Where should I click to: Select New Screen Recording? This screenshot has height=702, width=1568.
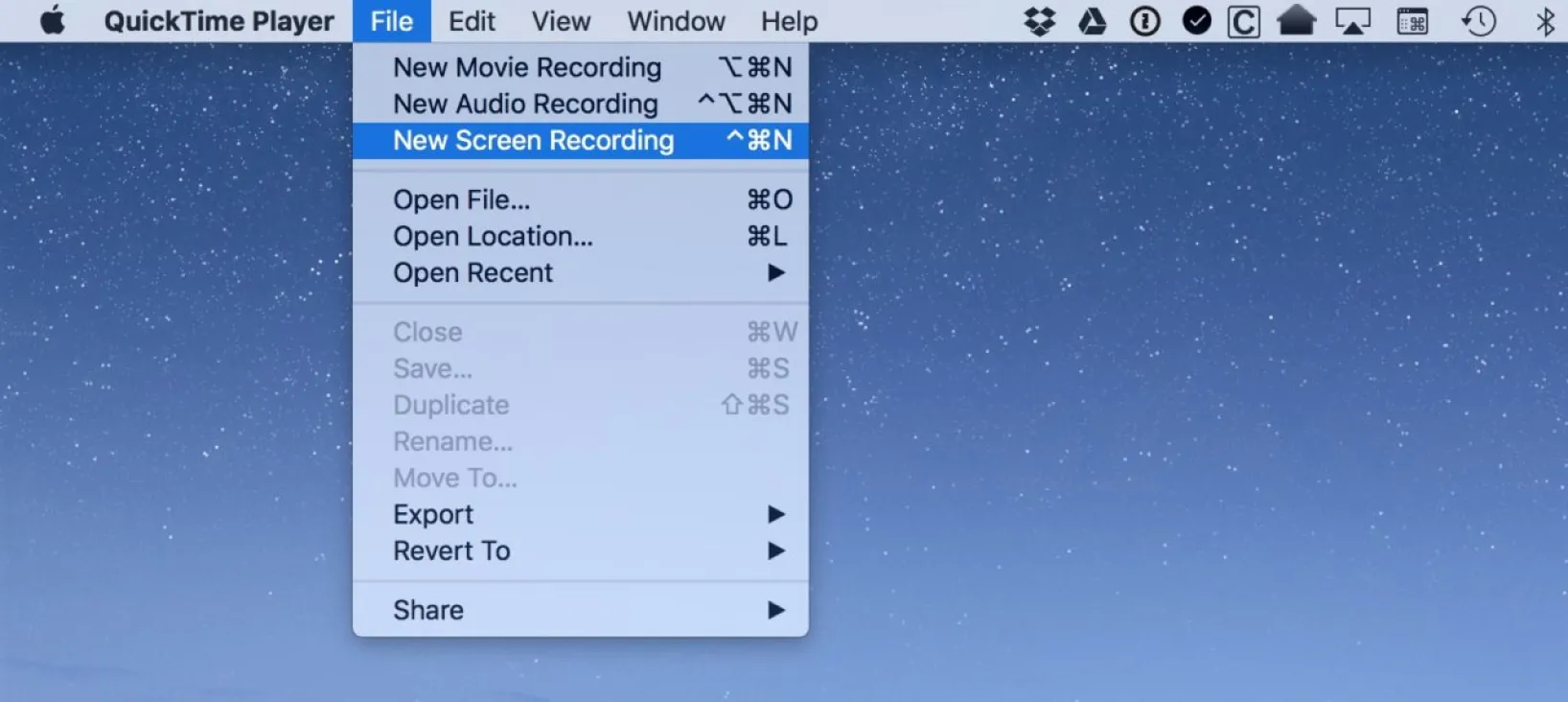click(x=580, y=140)
